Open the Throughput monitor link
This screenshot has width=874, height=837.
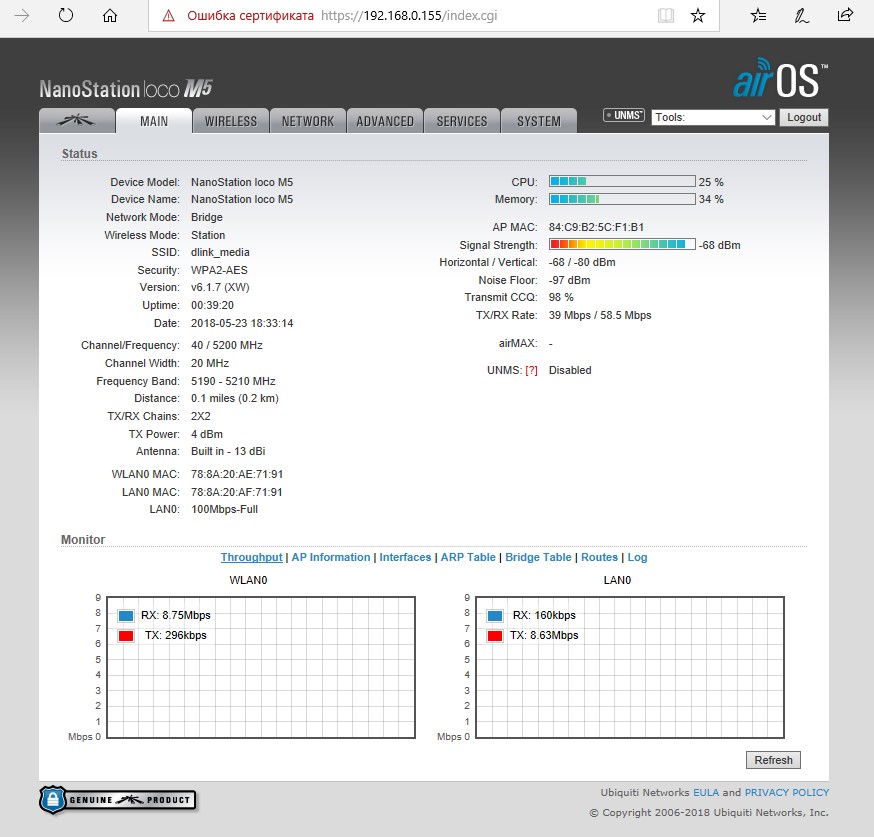[251, 557]
